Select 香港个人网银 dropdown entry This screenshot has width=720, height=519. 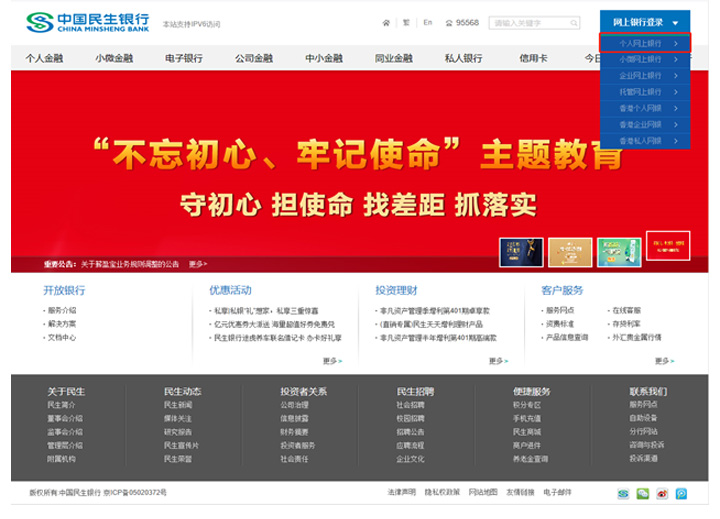(644, 108)
